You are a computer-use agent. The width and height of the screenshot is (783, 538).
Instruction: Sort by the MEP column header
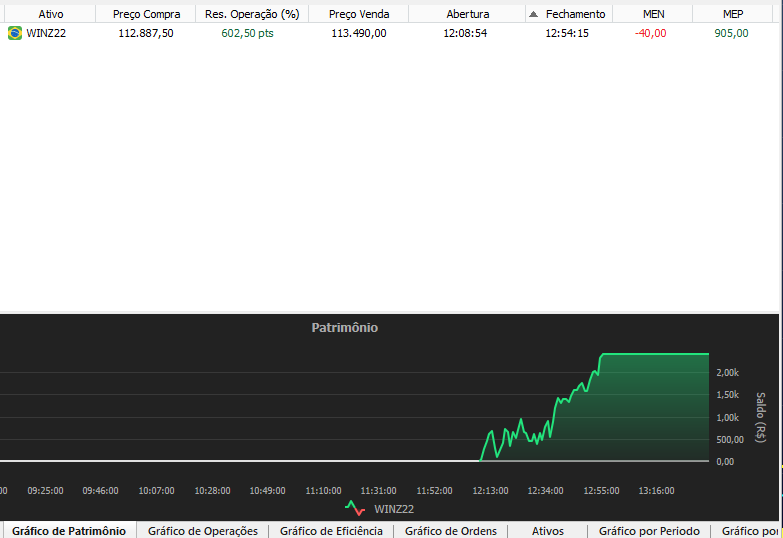(733, 14)
